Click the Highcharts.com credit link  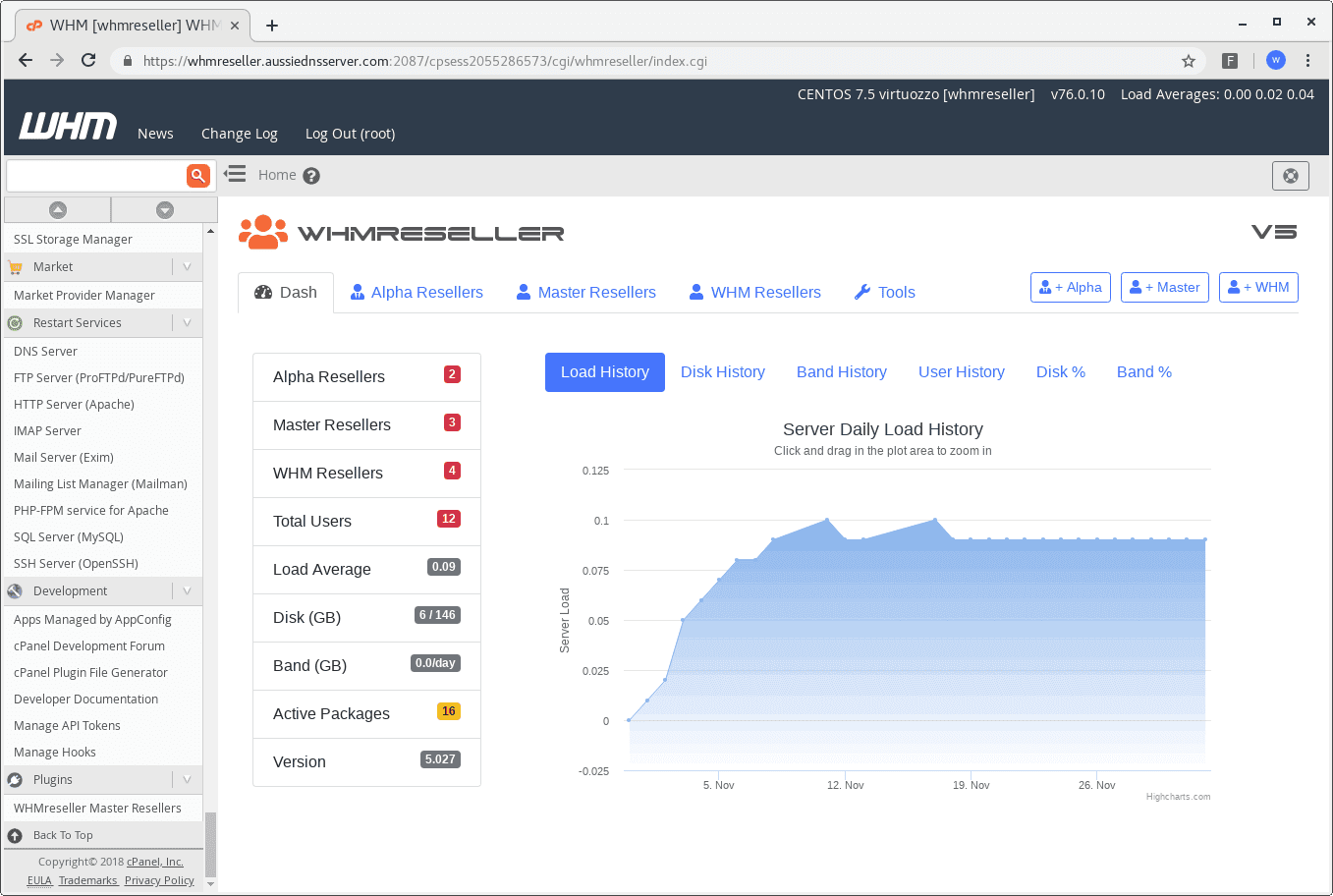tap(1178, 797)
